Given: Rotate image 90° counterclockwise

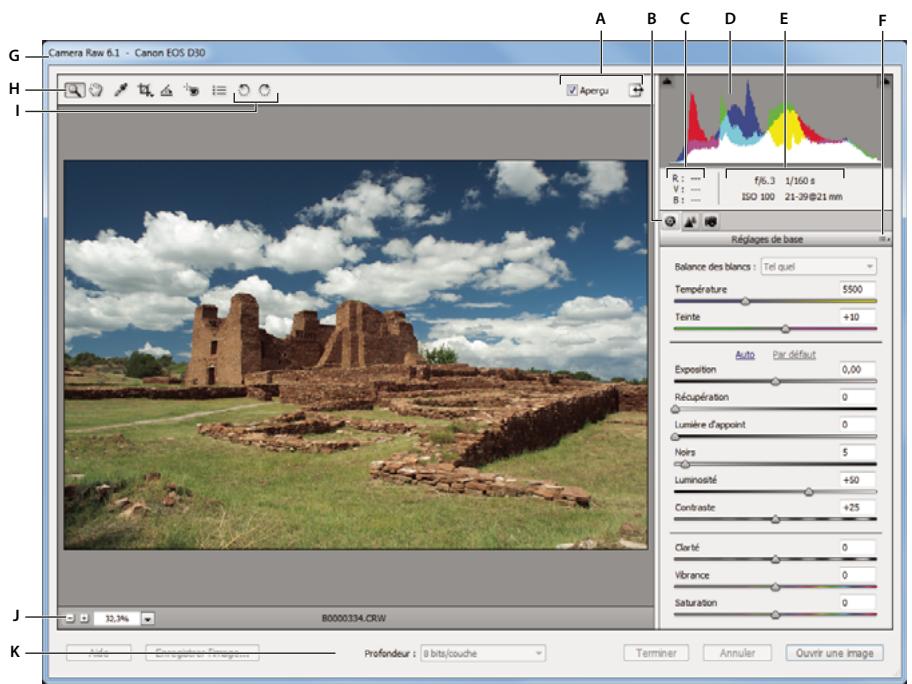Looking at the screenshot, I should 244,90.
